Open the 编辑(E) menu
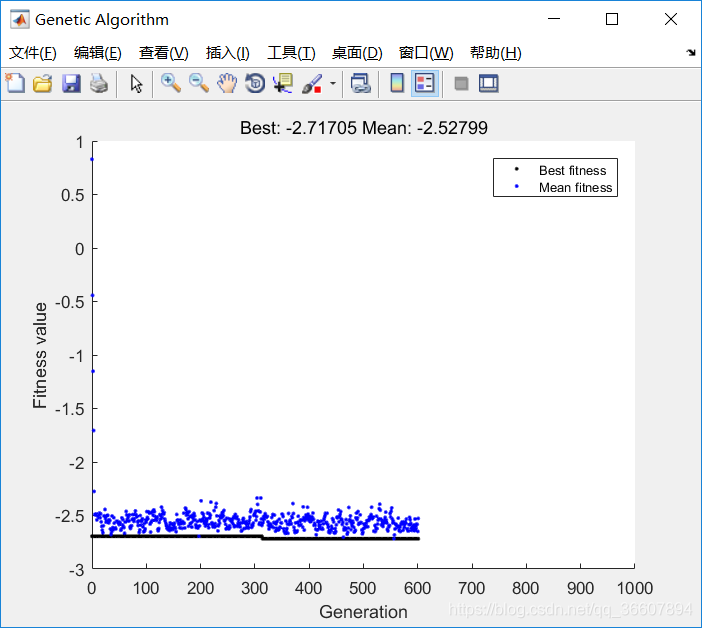 point(98,53)
